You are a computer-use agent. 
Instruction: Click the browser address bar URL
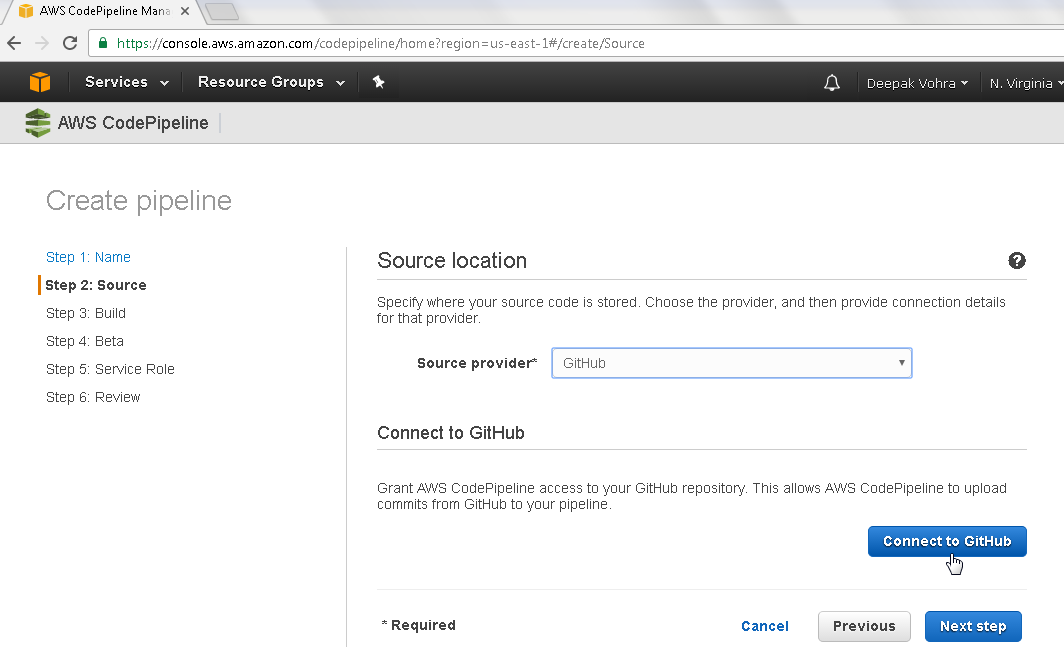click(381, 43)
